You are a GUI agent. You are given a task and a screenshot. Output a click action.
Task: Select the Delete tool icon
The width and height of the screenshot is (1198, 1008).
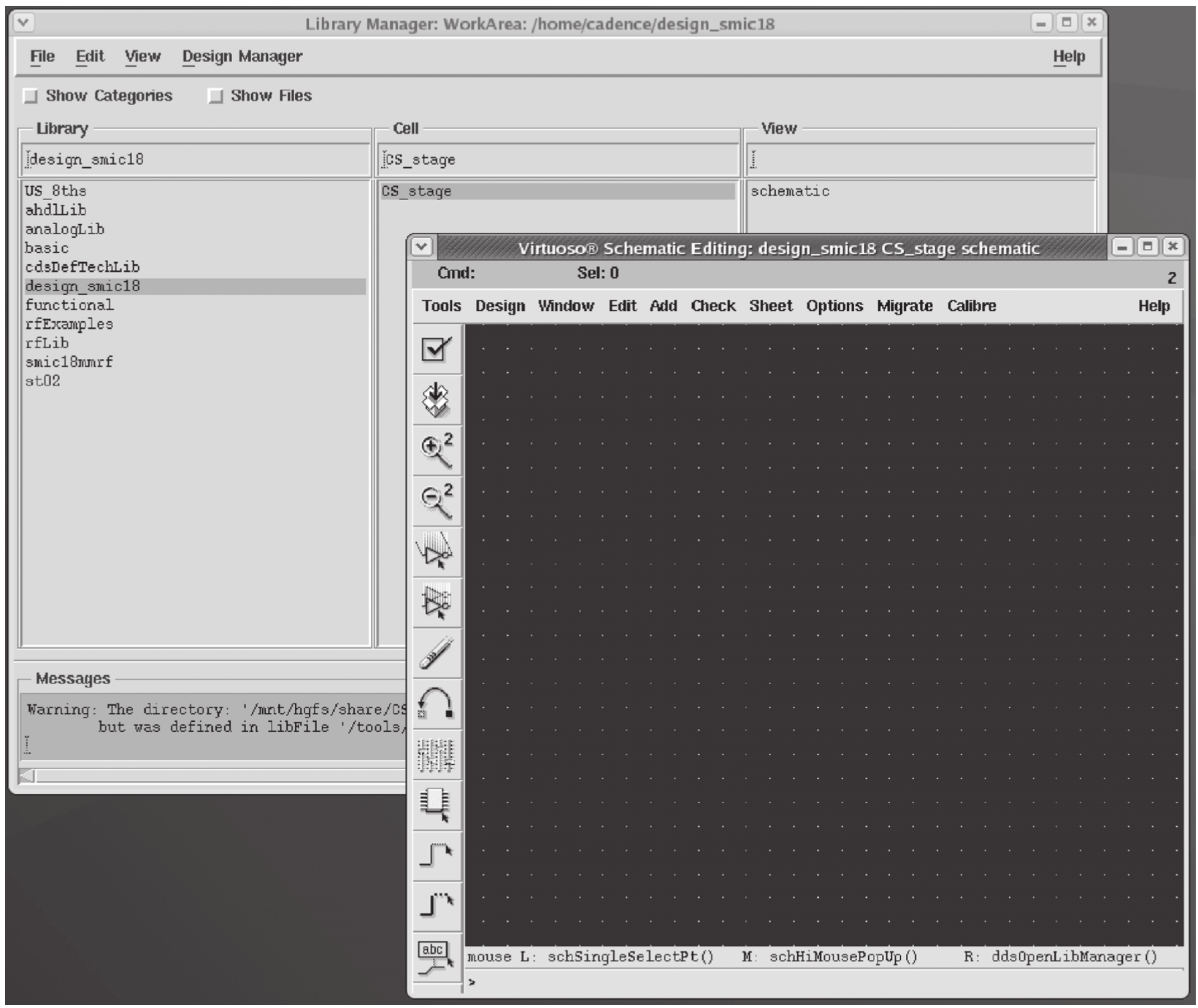(x=437, y=653)
